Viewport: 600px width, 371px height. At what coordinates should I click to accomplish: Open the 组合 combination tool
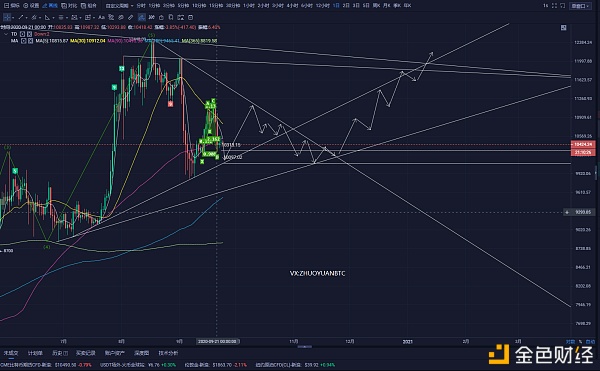[89, 6]
